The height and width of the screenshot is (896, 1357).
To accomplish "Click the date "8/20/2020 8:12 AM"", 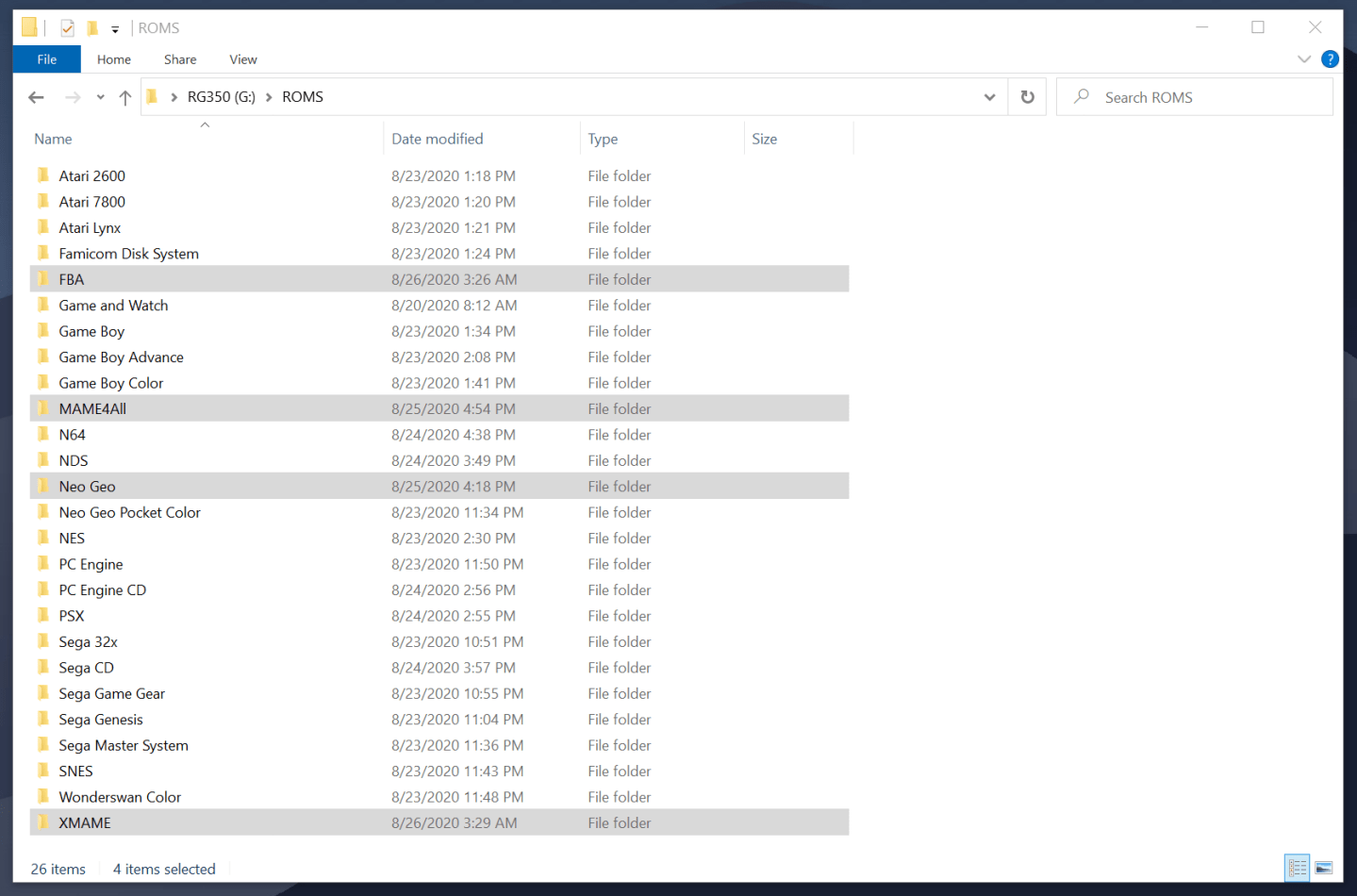I will 455,306.
